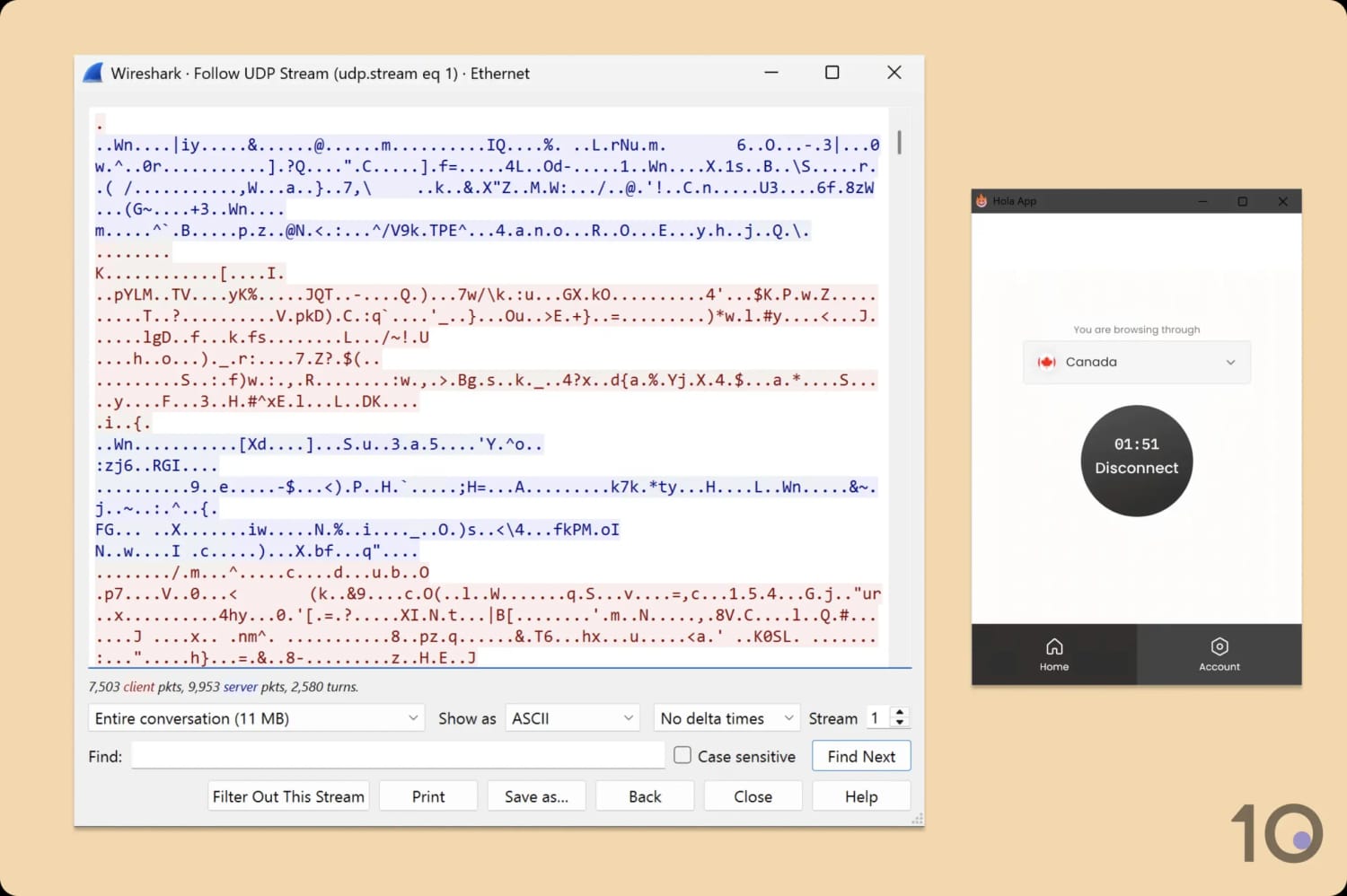Click the Close button in Wireshark dialog
The height and width of the screenshot is (896, 1347).
[x=753, y=796]
